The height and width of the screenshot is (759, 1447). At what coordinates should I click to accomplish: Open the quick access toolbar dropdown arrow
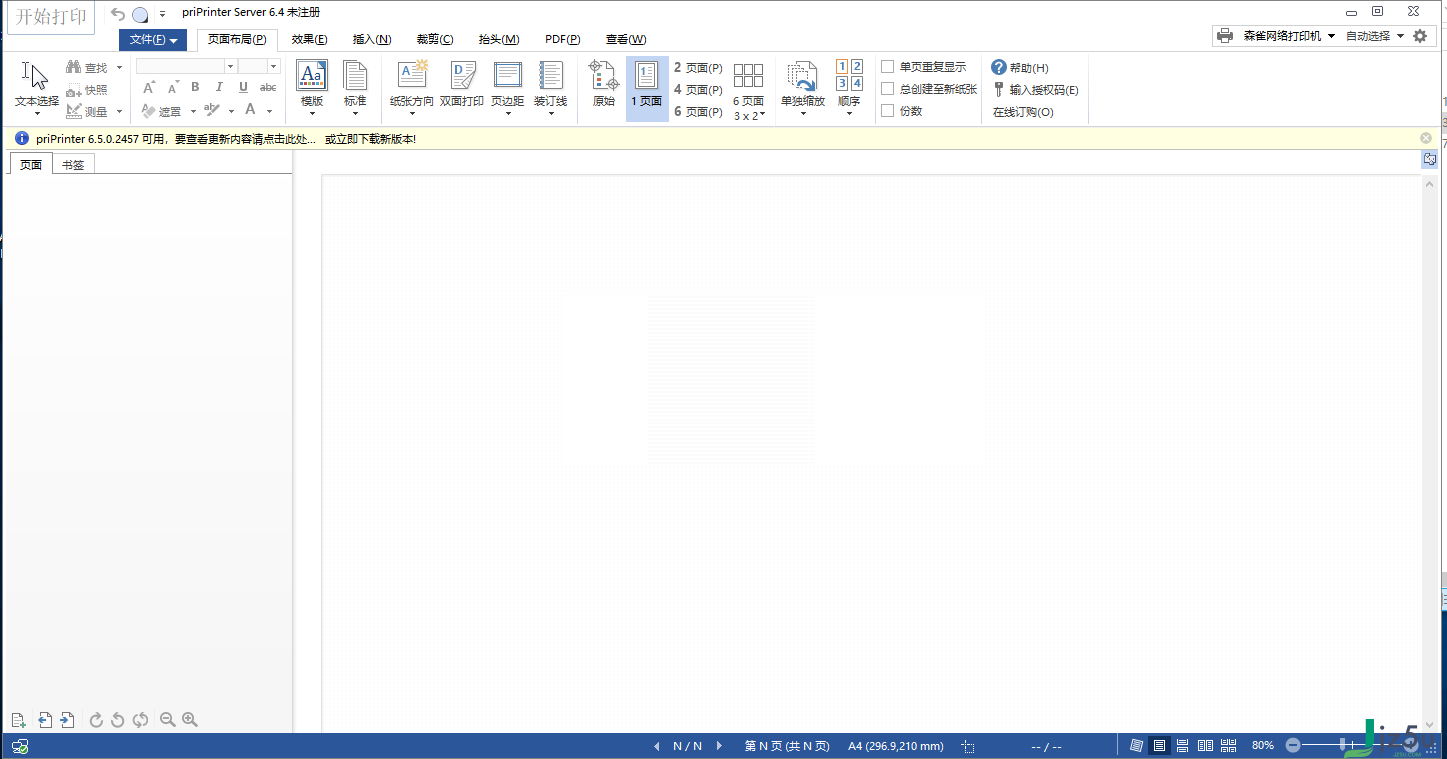(162, 14)
